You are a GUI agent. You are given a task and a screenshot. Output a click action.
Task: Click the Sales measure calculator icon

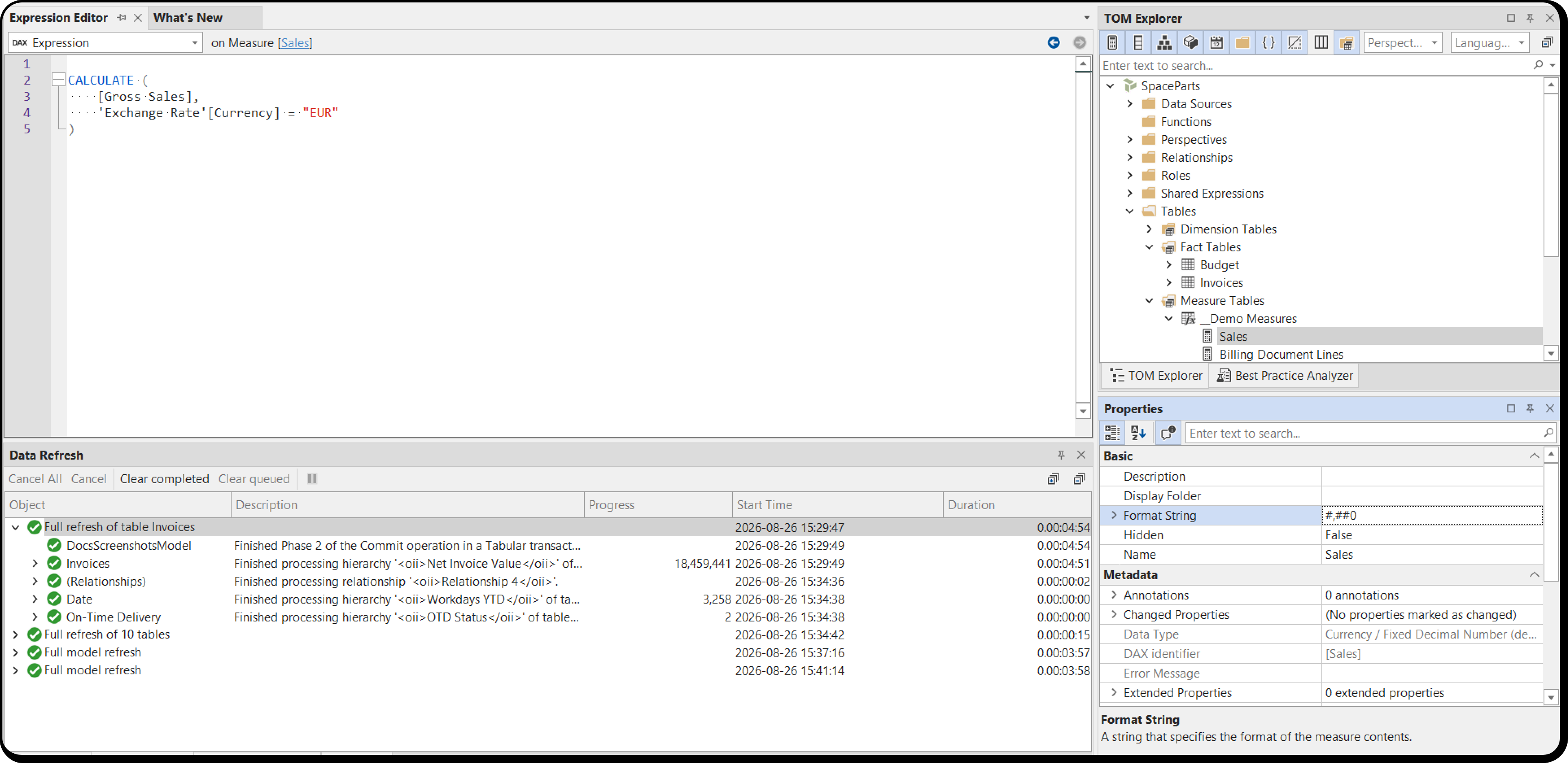point(1208,336)
